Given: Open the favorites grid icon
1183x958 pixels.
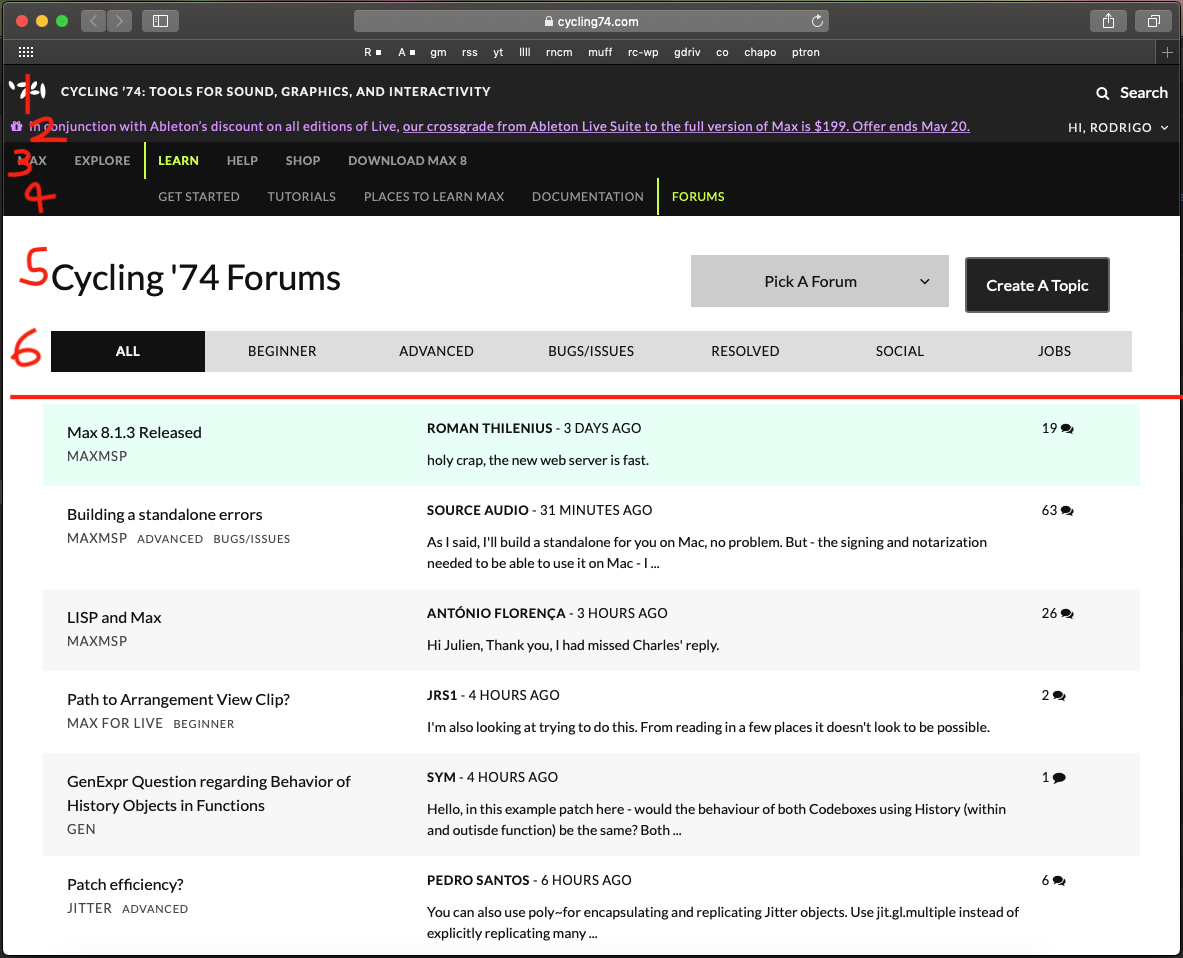Looking at the screenshot, I should click(x=26, y=52).
